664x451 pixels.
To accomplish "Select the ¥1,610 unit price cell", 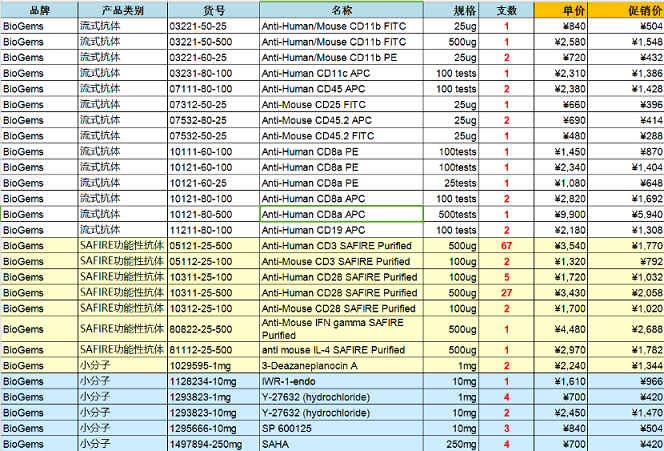I will [561, 381].
